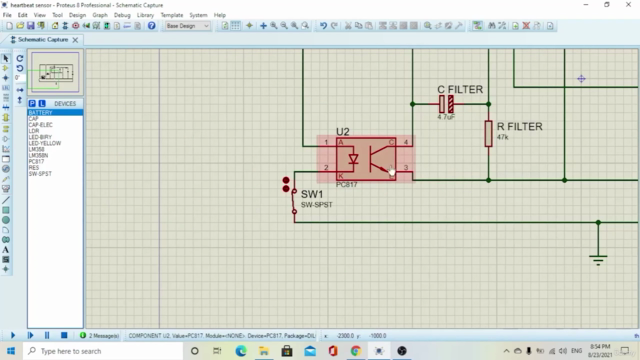Toggle the Wire Autorouter icon

click(477, 26)
